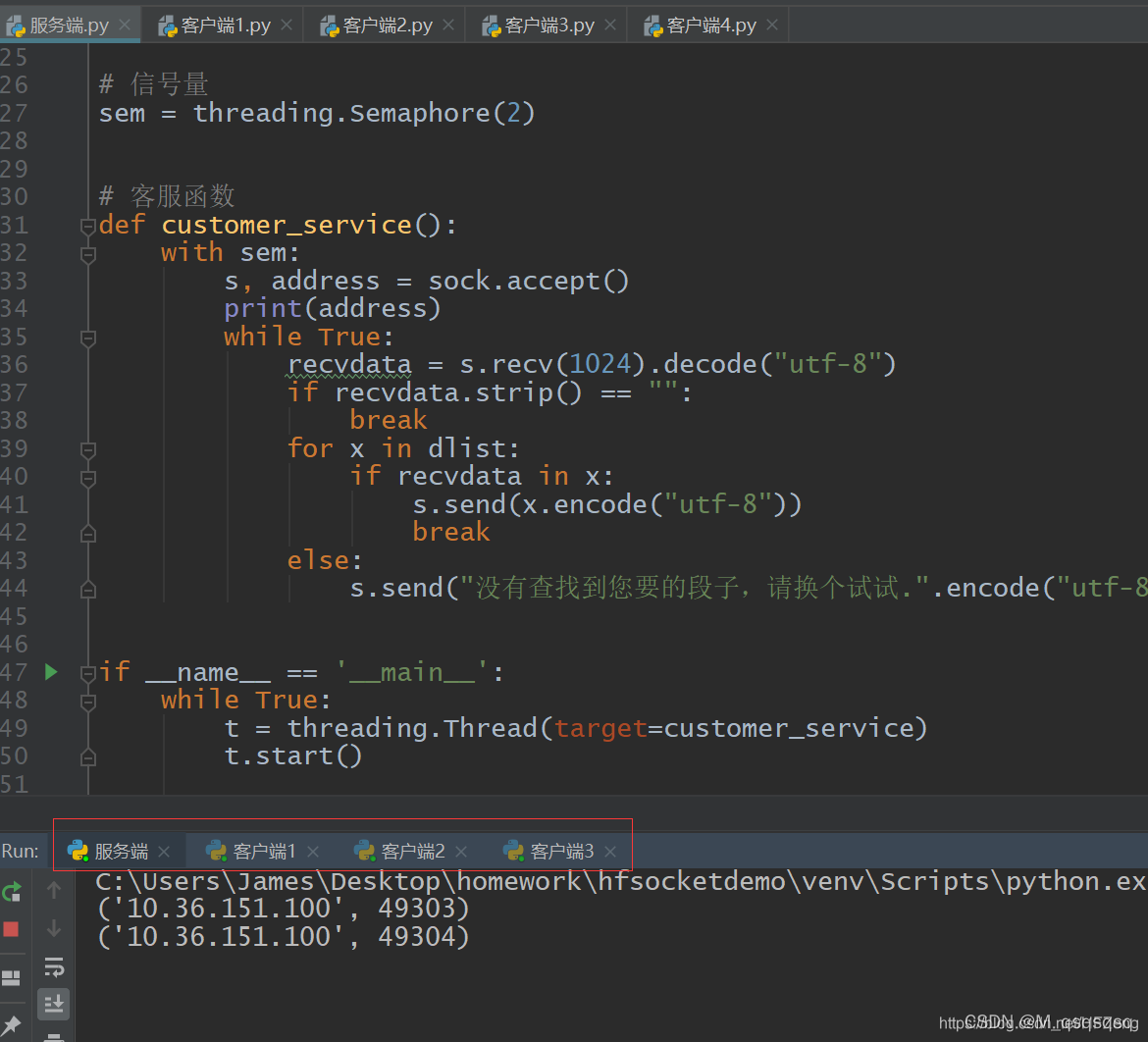The width and height of the screenshot is (1148, 1042).
Task: Click the Python file icon on 客户端4.py tab
Action: 653,26
